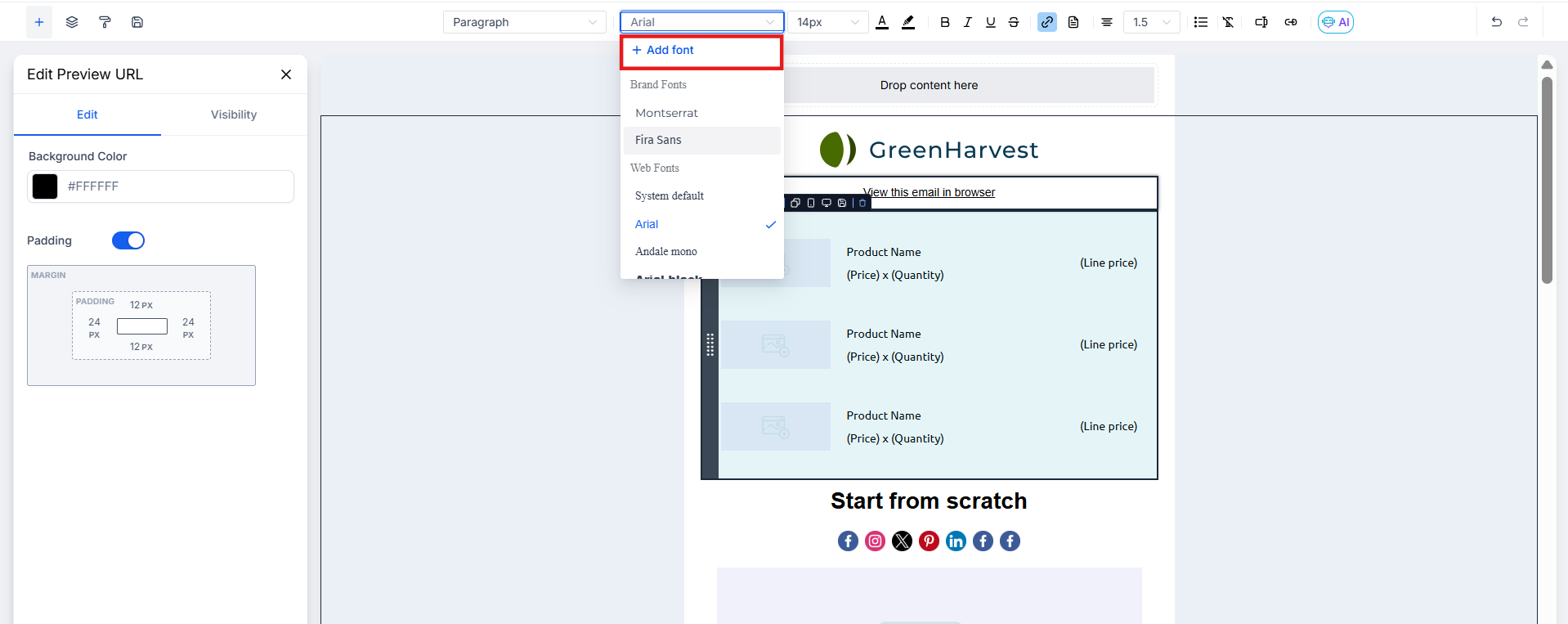
Task: Open the AI assistant
Action: pos(1335,22)
